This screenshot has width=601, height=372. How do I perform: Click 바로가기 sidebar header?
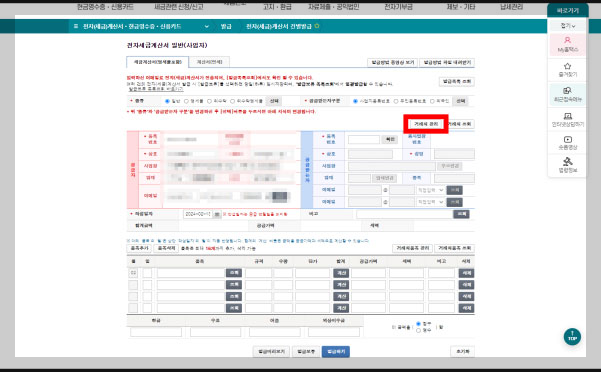pos(568,10)
